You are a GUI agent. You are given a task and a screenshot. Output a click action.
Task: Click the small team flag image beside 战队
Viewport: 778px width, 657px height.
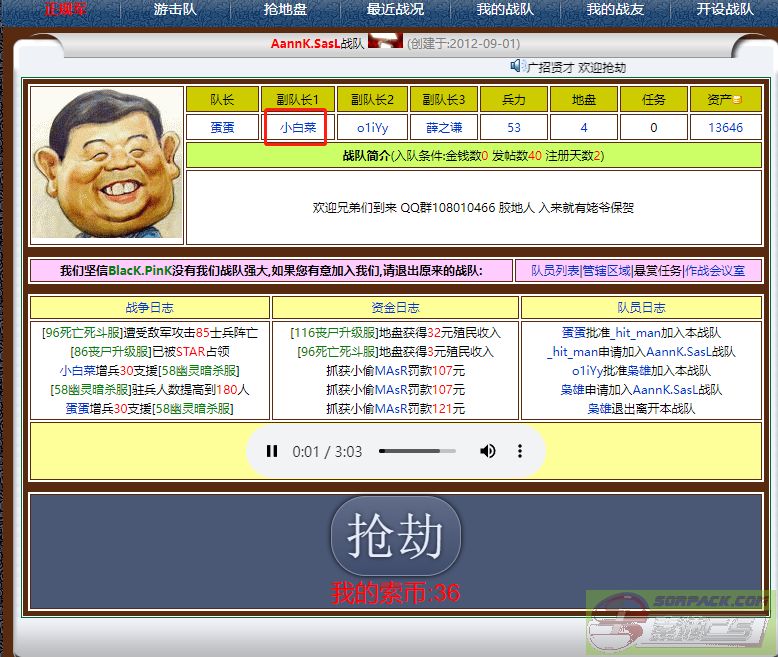click(x=385, y=42)
